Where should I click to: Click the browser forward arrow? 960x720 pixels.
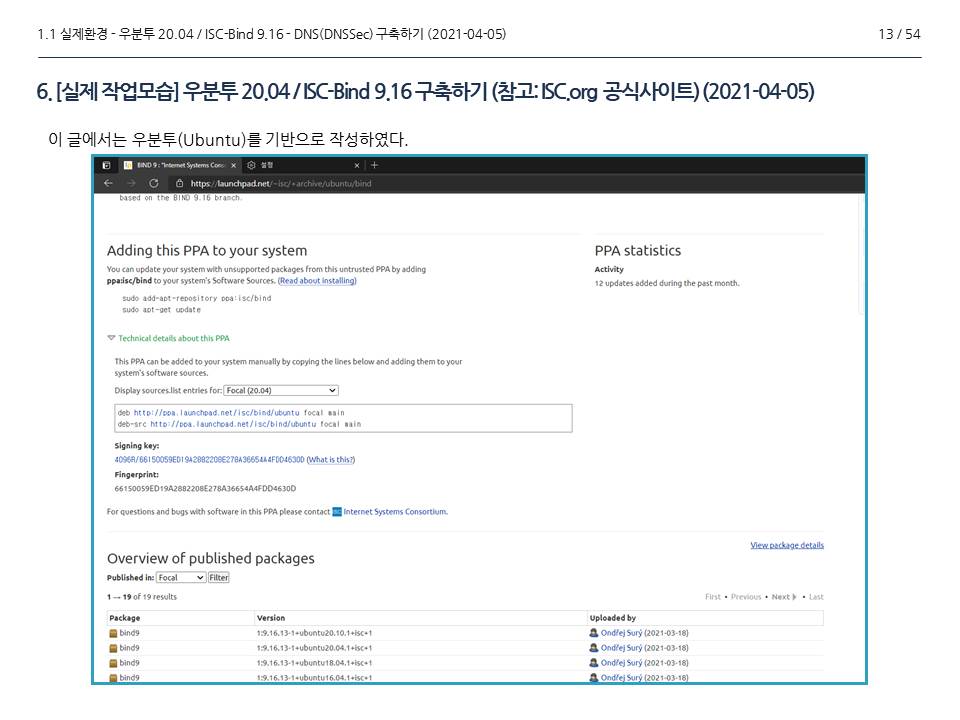click(131, 183)
